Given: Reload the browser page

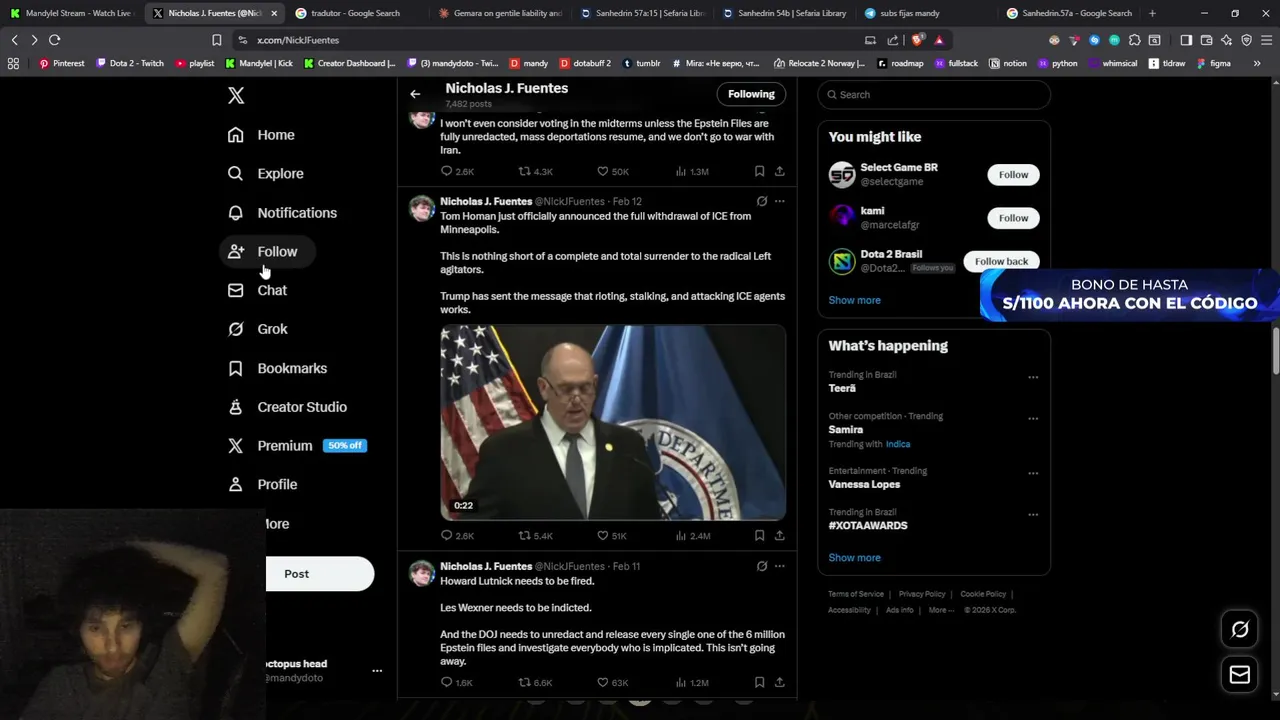Looking at the screenshot, I should [54, 40].
